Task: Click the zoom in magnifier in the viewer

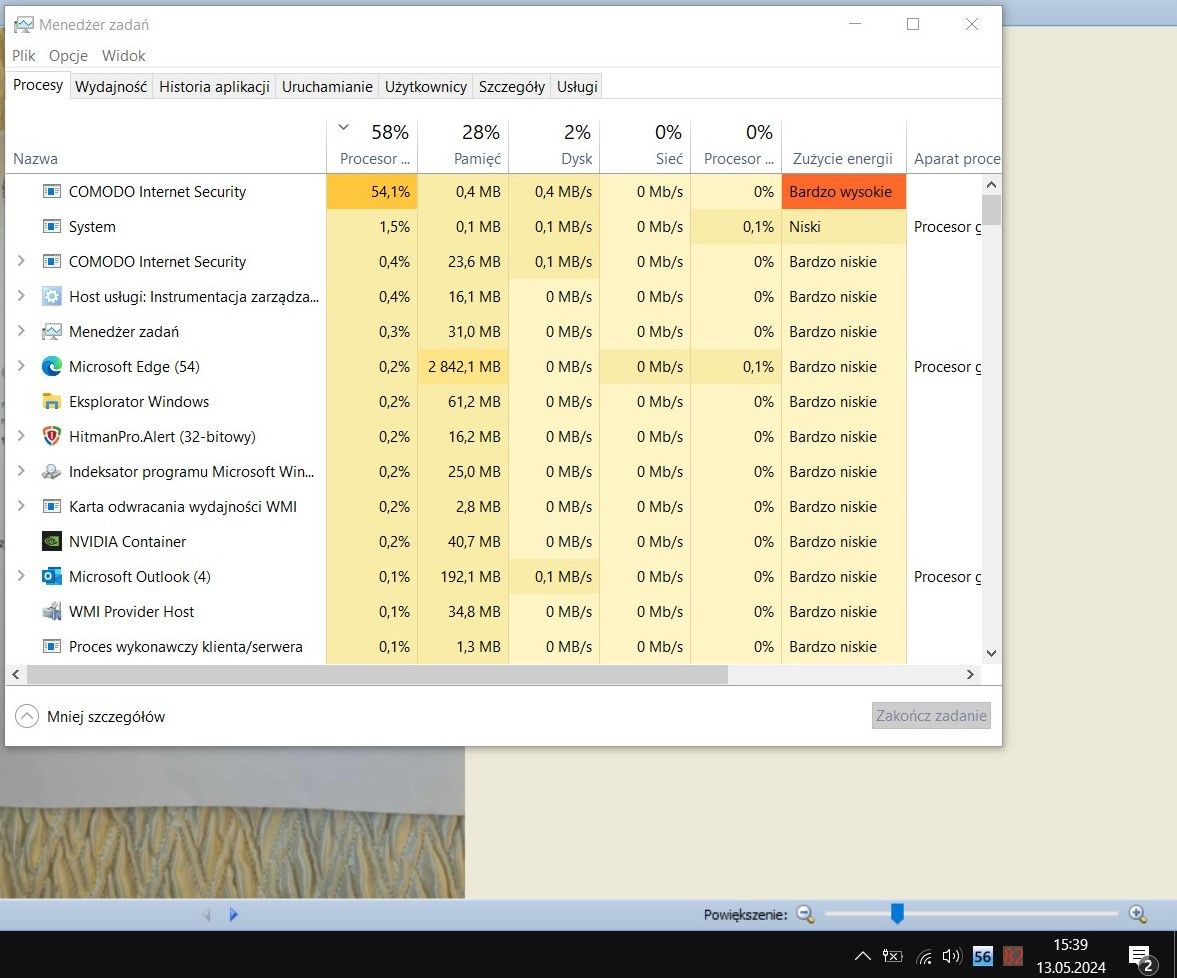Action: click(x=1138, y=914)
